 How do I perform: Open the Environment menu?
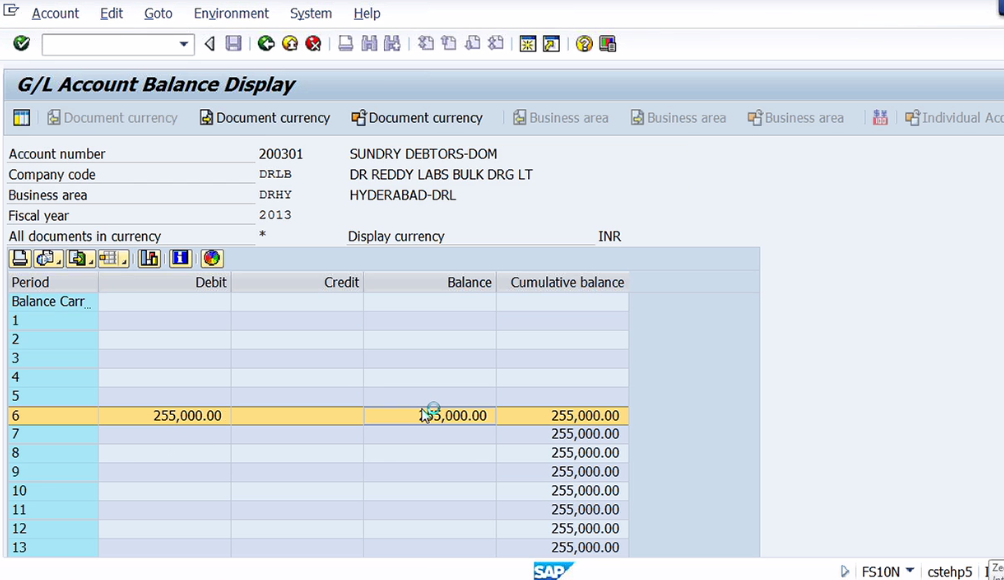231,13
